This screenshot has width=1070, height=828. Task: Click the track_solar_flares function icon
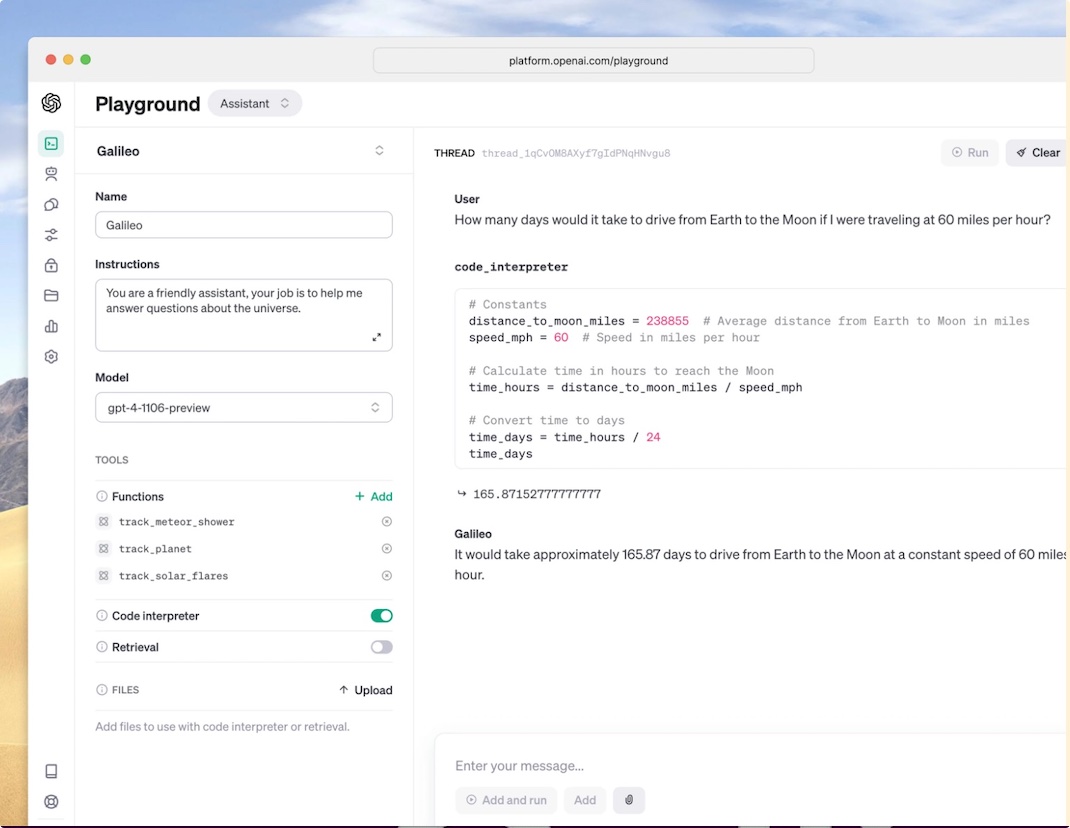103,575
